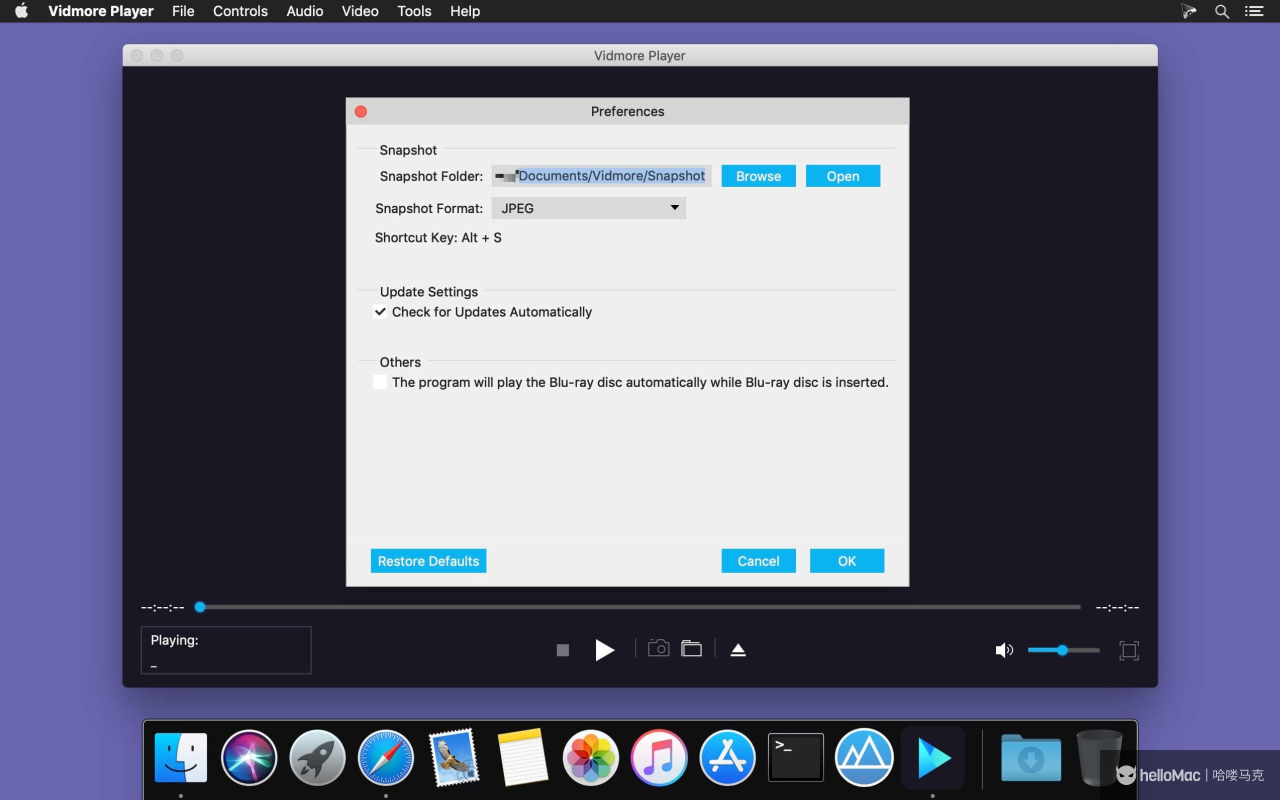The width and height of the screenshot is (1280, 800).
Task: Mute audio with the speaker icon
Action: point(1004,650)
